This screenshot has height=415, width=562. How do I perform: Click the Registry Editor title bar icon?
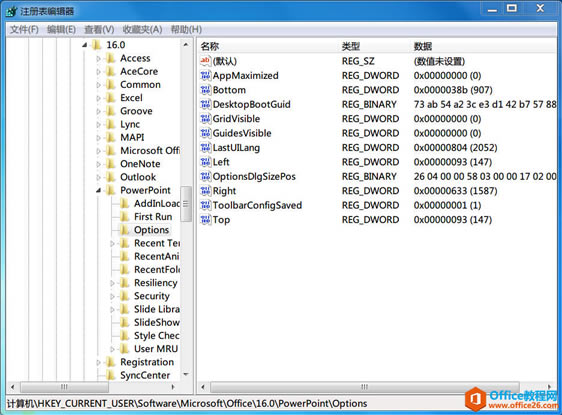coord(11,11)
